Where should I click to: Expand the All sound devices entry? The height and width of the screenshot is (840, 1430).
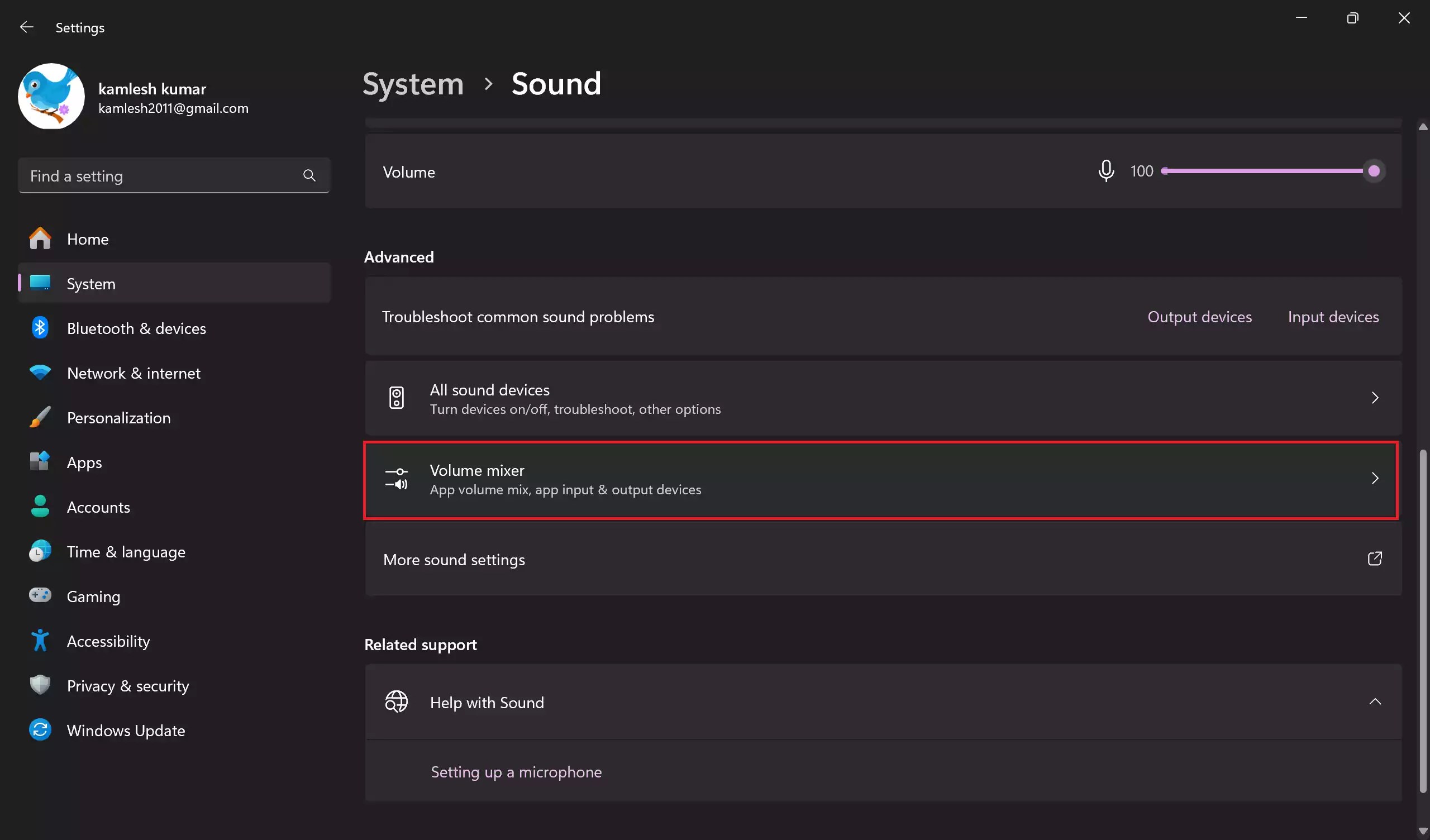[1375, 398]
